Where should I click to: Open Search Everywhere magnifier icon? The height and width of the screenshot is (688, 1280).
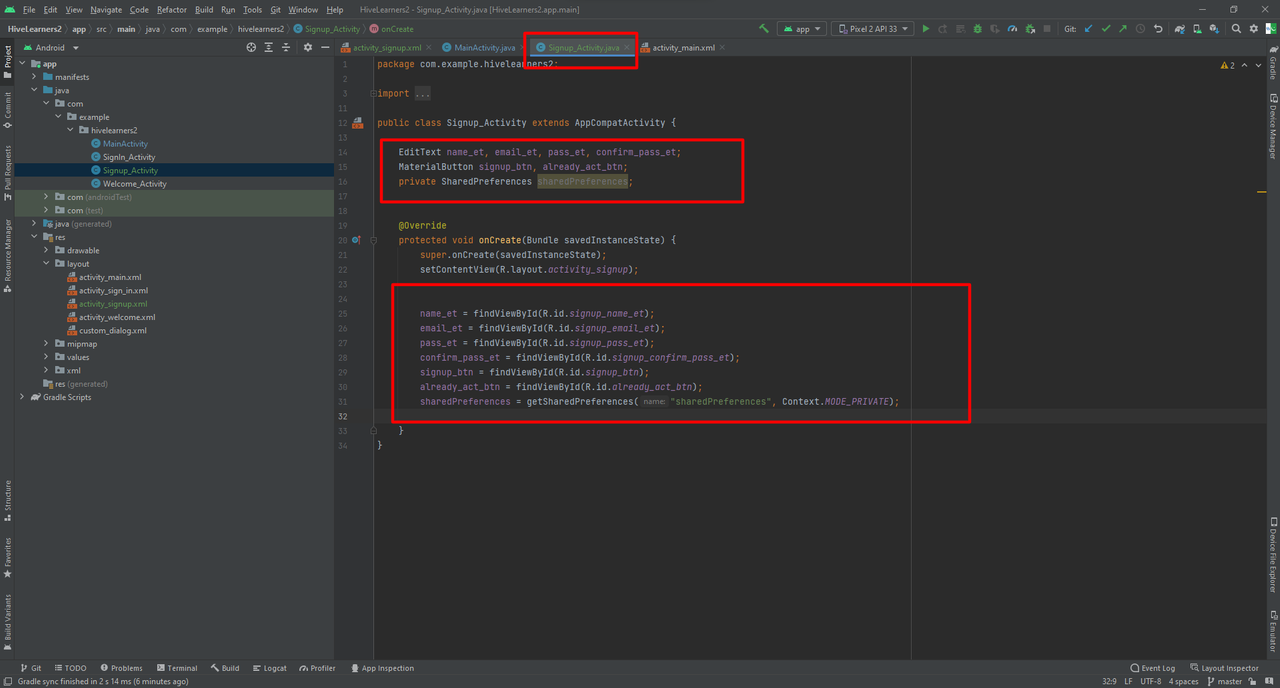1236,29
